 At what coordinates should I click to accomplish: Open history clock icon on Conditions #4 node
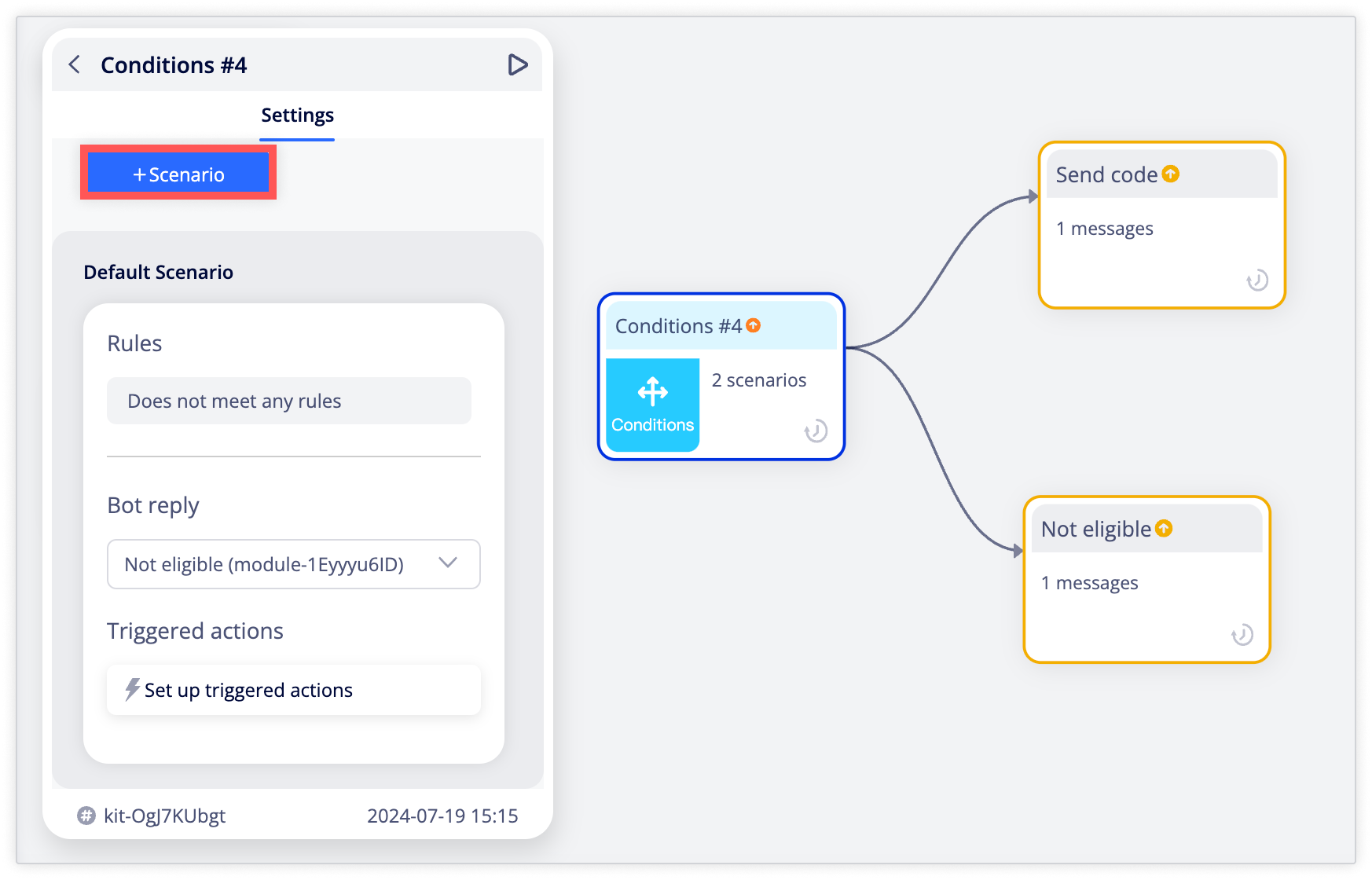click(x=816, y=431)
